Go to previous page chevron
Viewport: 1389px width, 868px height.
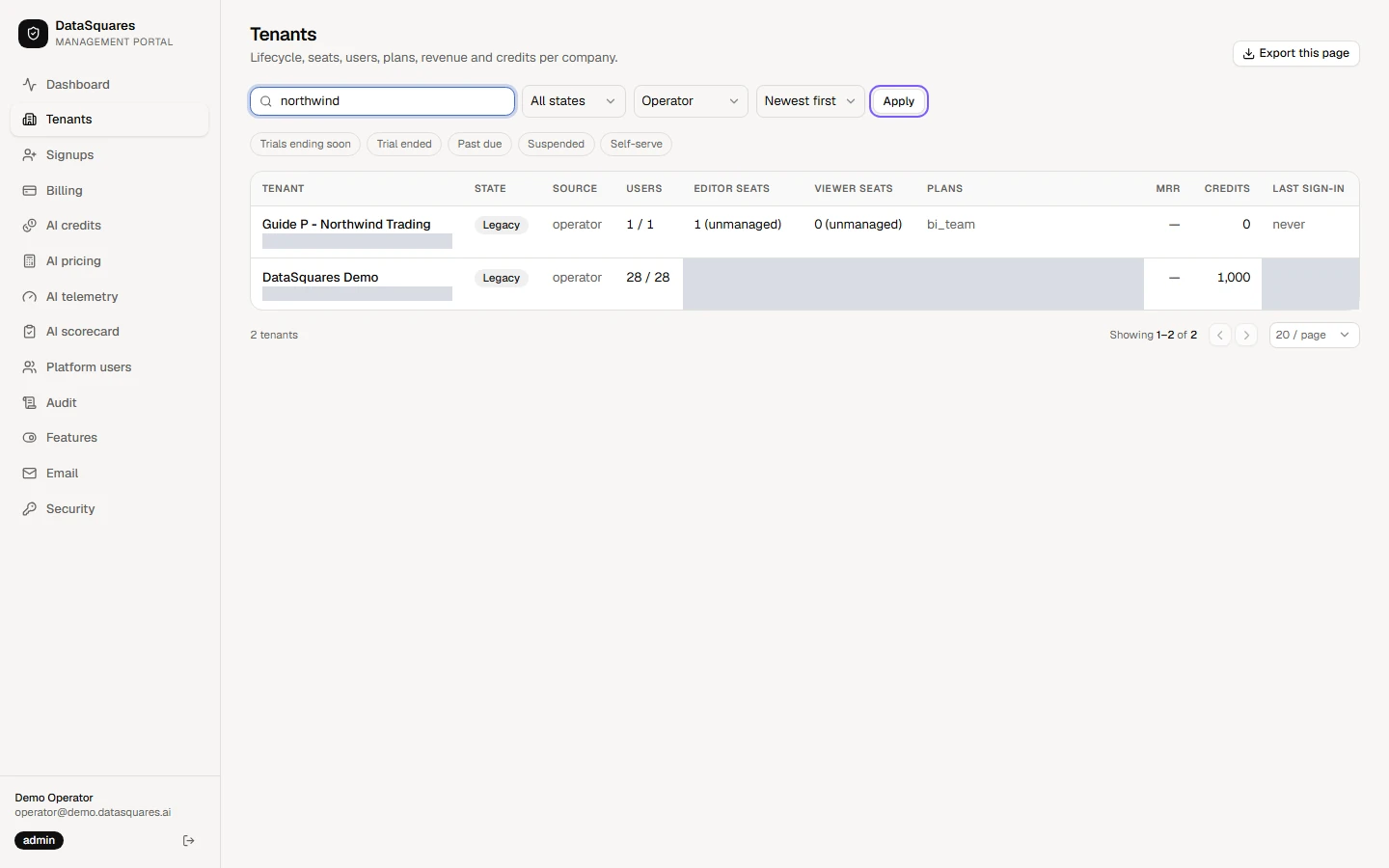click(x=1220, y=336)
